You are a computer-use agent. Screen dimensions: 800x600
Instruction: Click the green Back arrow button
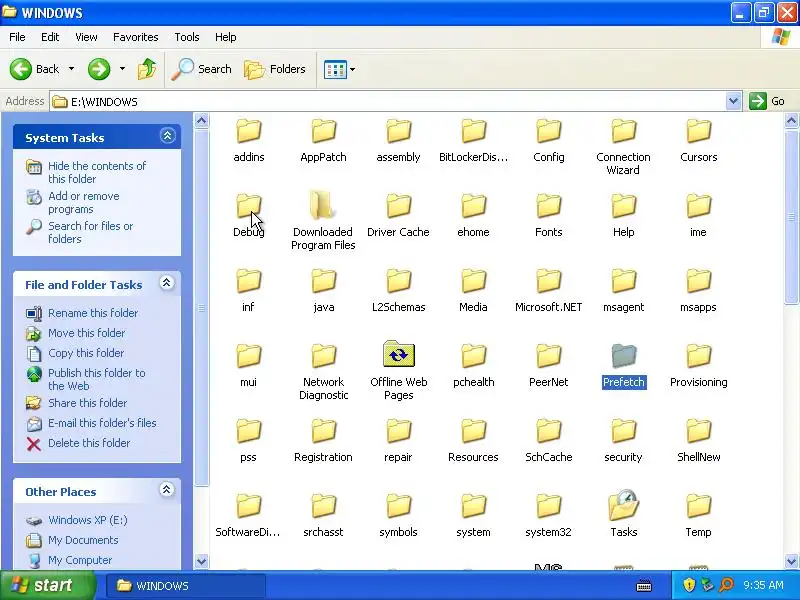click(x=21, y=69)
